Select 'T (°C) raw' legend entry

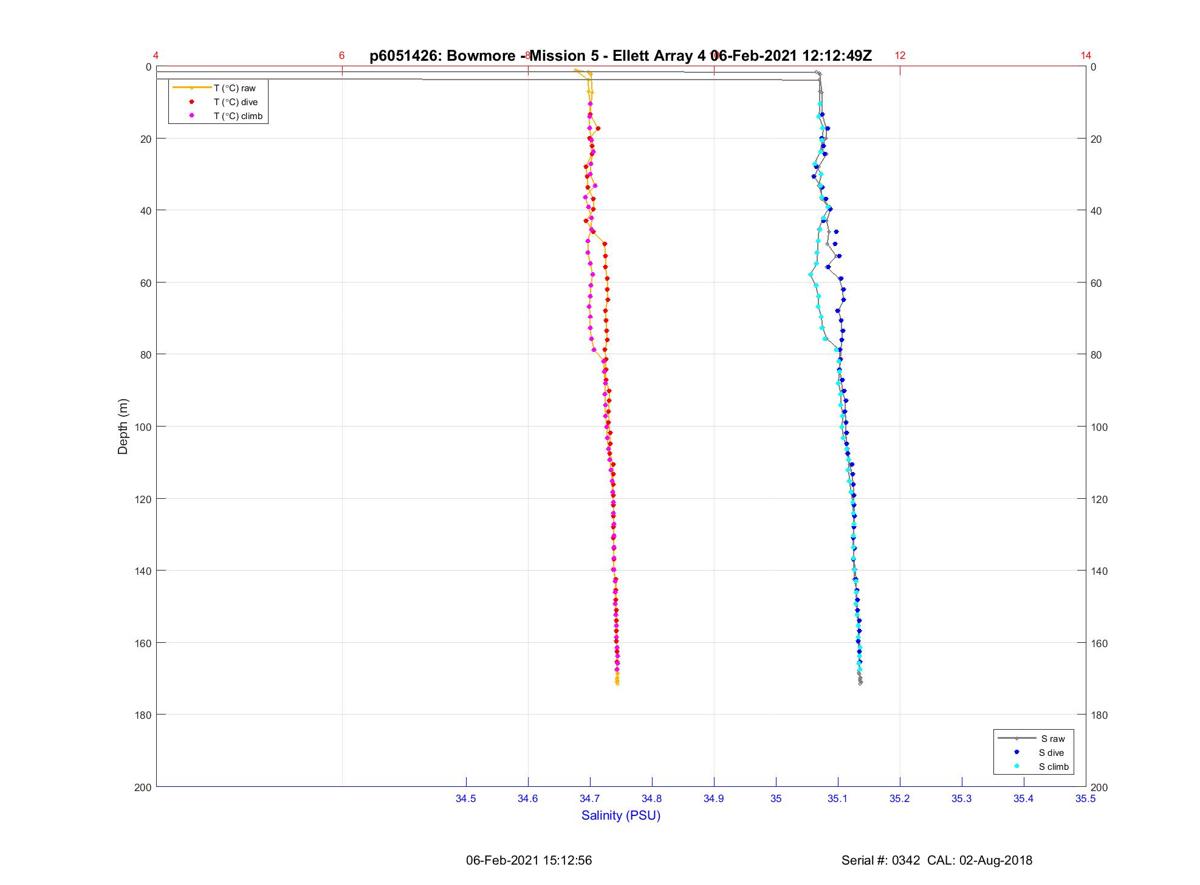pyautogui.click(x=234, y=88)
